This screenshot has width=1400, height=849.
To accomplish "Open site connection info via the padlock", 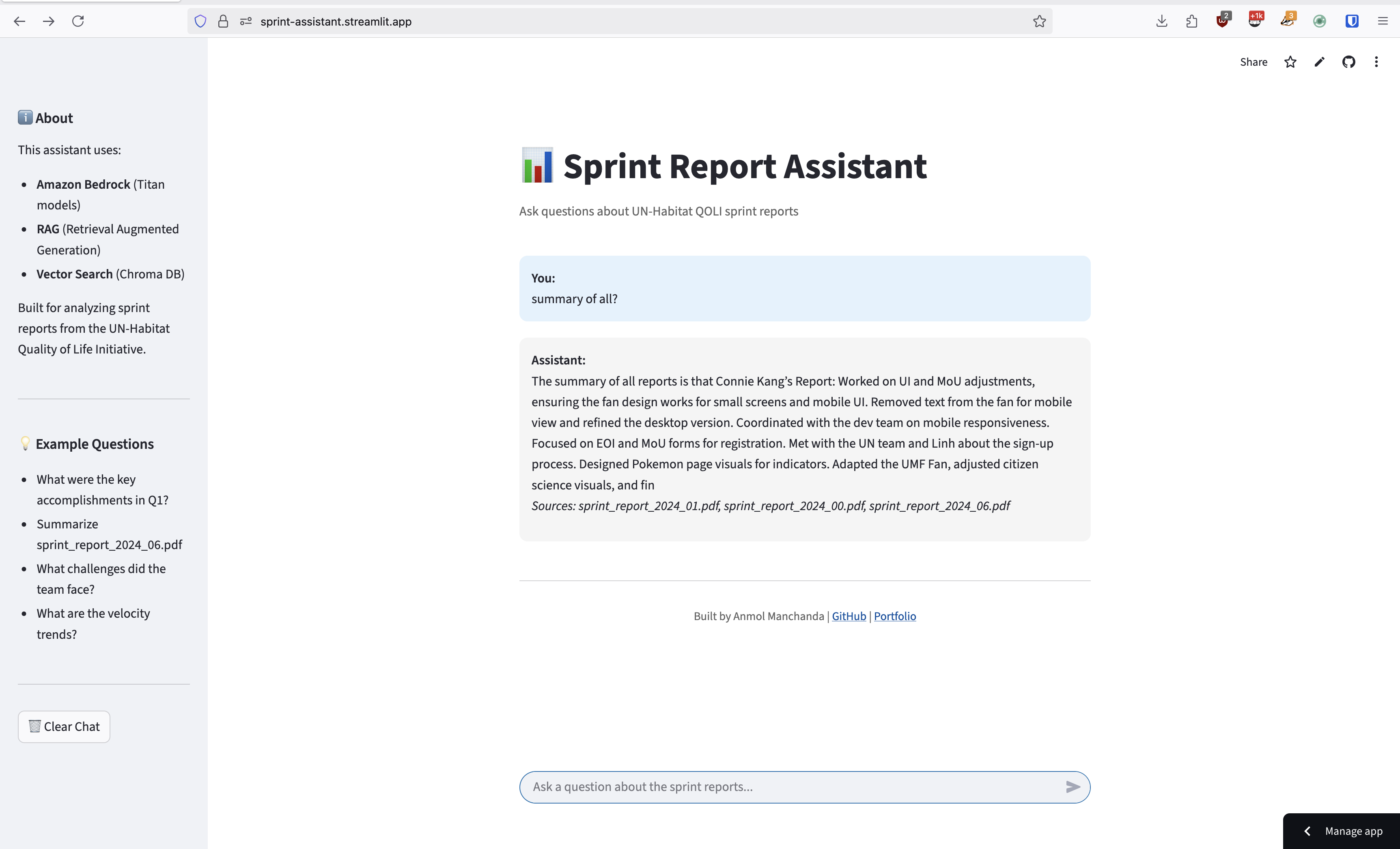I will tap(223, 21).
